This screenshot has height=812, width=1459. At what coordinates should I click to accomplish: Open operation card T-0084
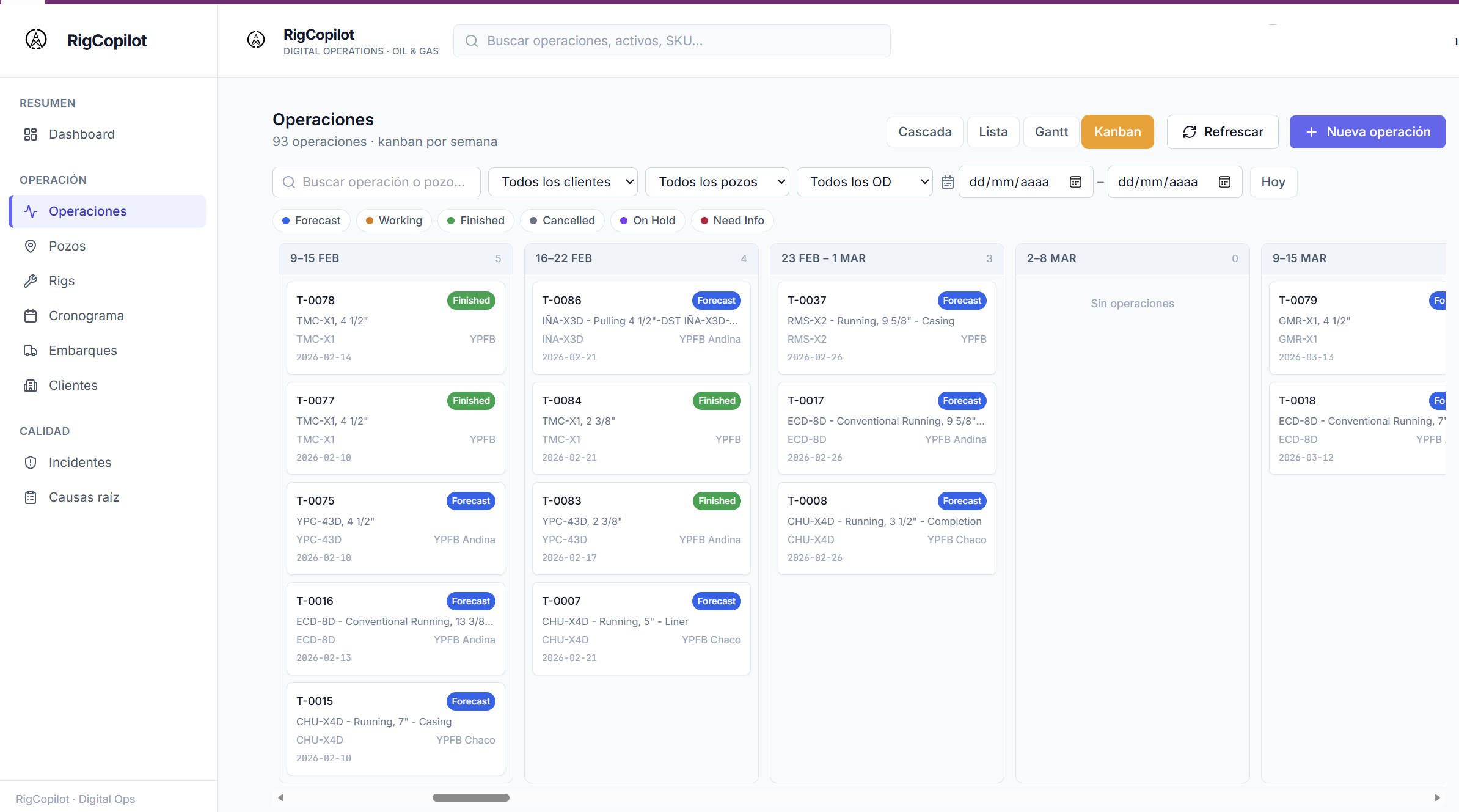point(642,428)
